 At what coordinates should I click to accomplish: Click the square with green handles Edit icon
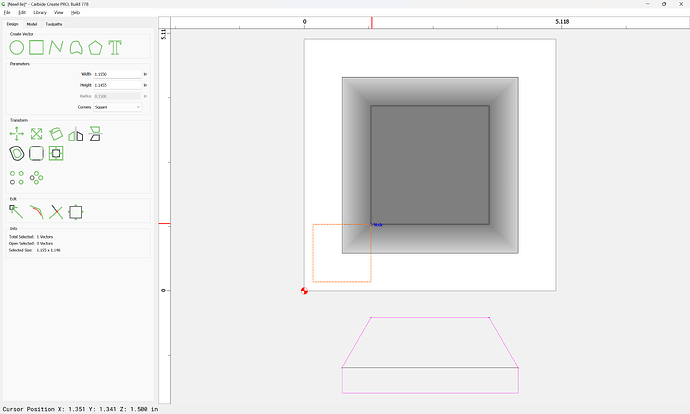click(76, 212)
